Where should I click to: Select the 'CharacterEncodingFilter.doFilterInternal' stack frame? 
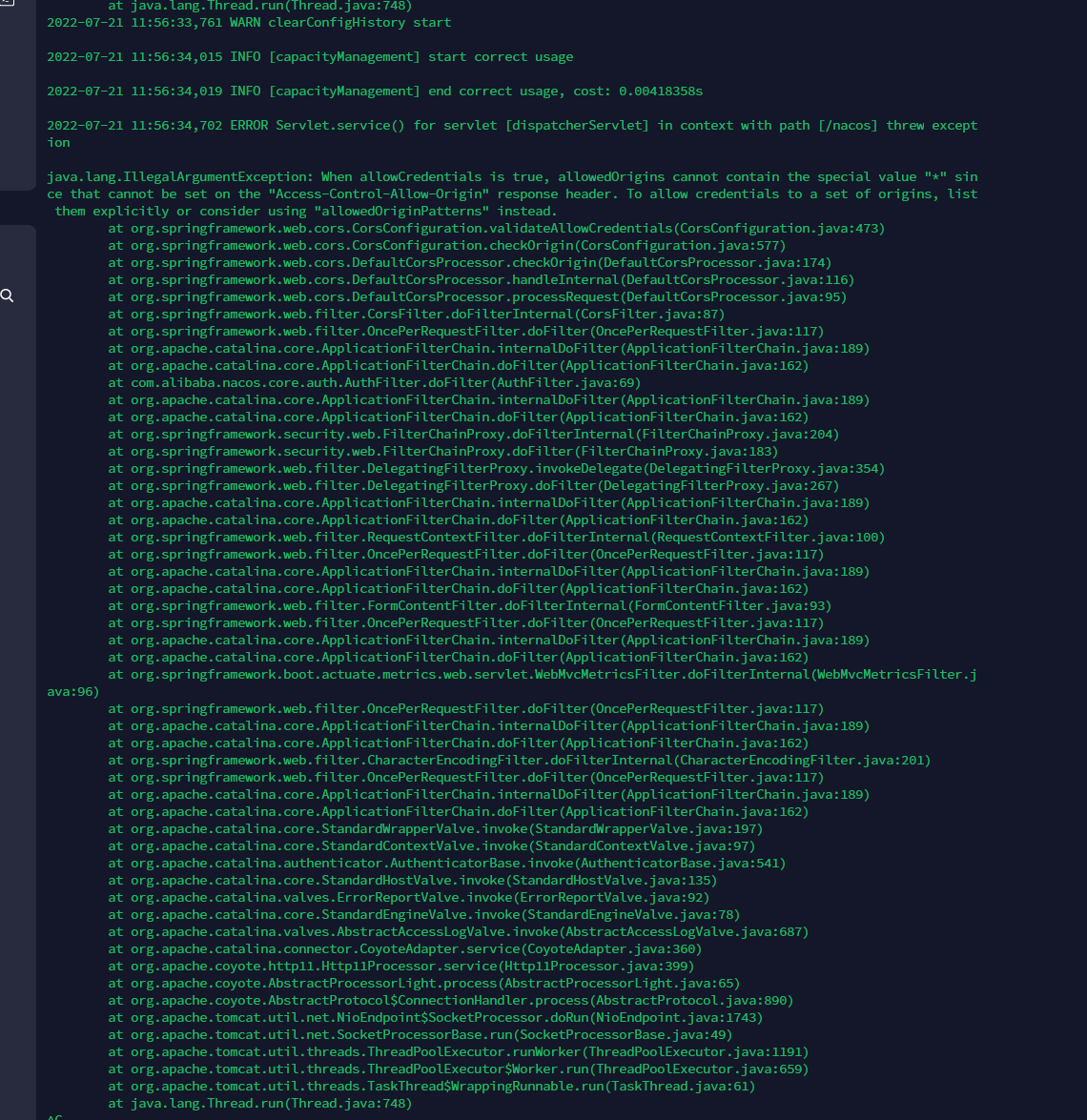point(520,760)
